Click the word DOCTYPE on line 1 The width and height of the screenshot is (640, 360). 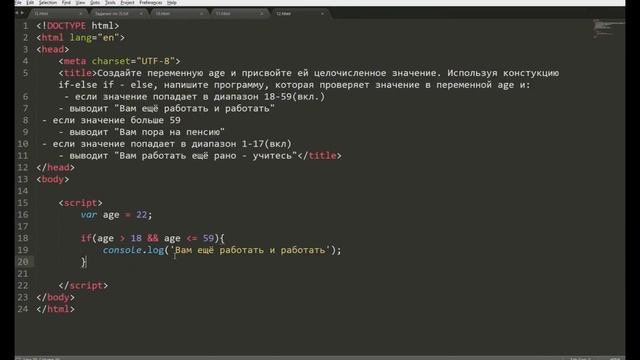click(66, 26)
